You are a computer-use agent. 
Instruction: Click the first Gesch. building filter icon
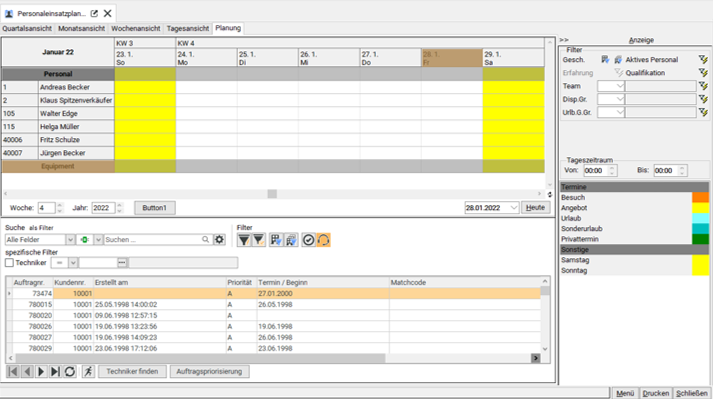coord(605,60)
